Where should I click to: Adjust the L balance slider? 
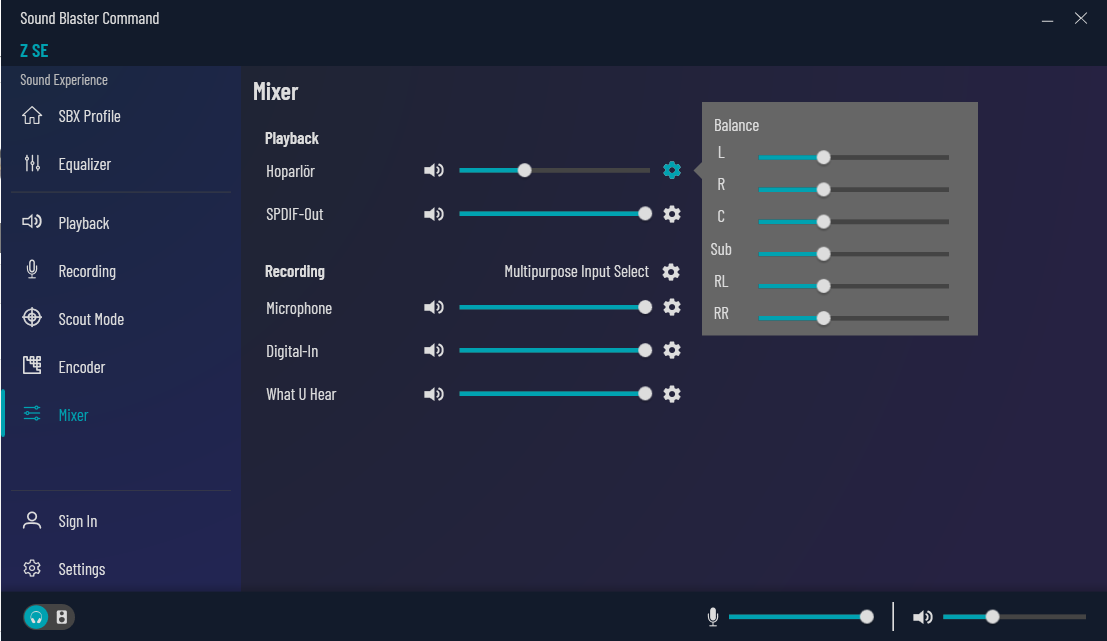click(x=854, y=157)
